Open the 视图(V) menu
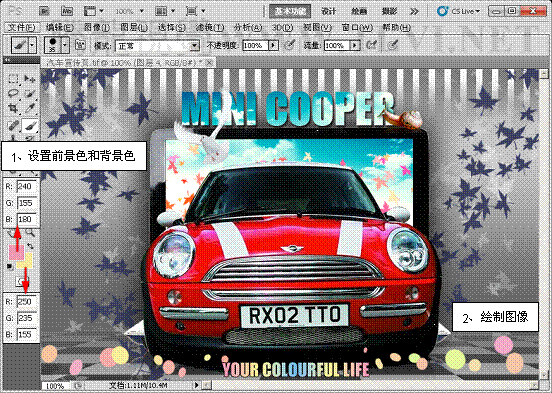Image resolution: width=552 pixels, height=393 pixels. tap(318, 27)
